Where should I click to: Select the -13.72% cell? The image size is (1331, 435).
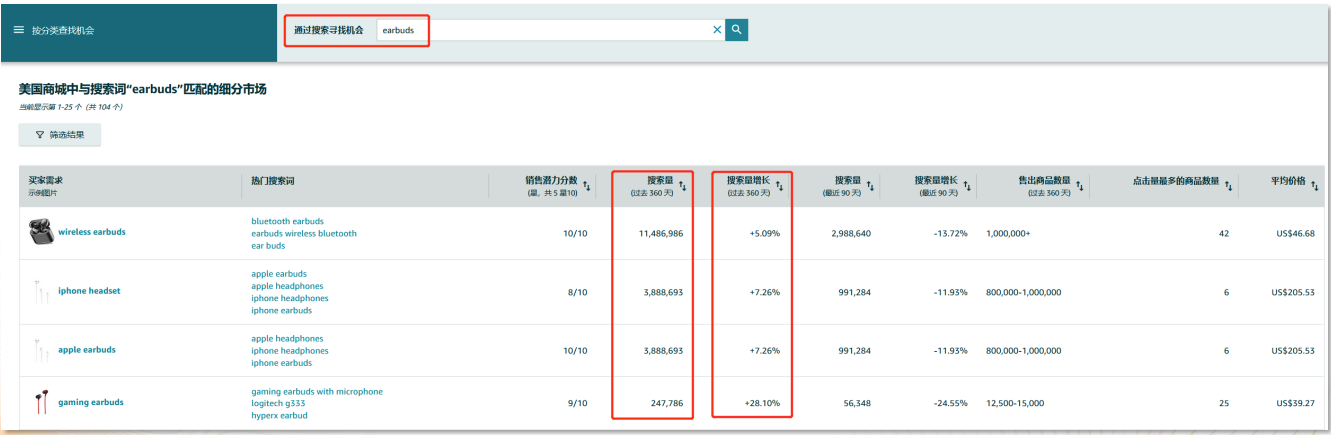(949, 233)
